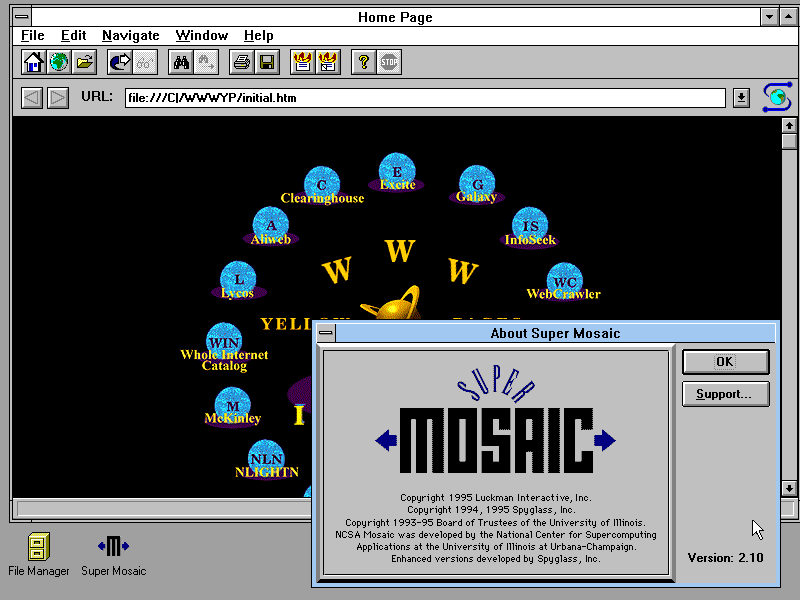This screenshot has width=800, height=600.
Task: Go to the home page via house icon
Action: (34, 62)
